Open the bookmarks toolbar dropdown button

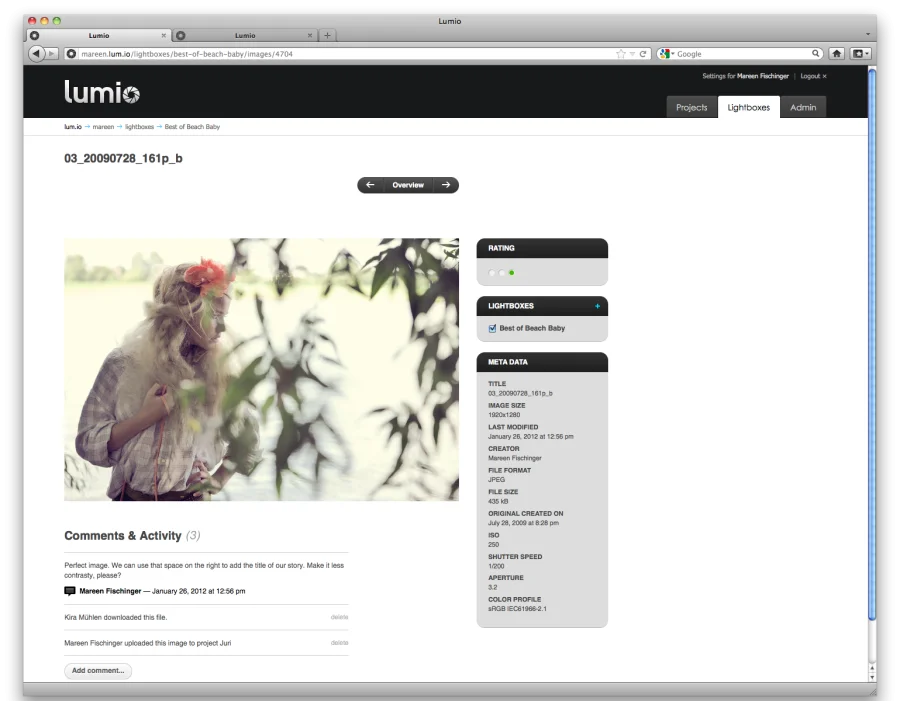coord(860,54)
